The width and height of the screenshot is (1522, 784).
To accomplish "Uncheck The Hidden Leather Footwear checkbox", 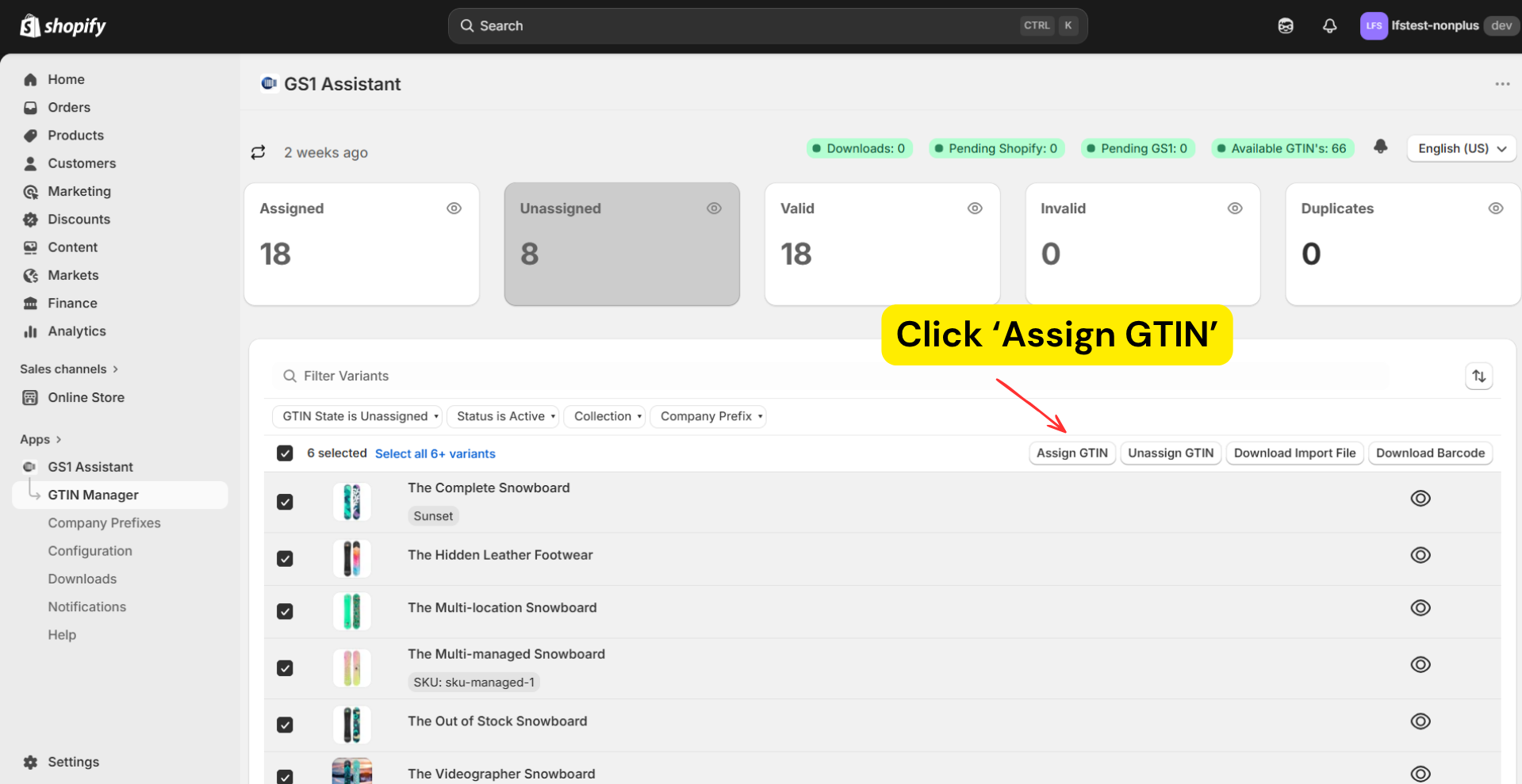I will (285, 559).
